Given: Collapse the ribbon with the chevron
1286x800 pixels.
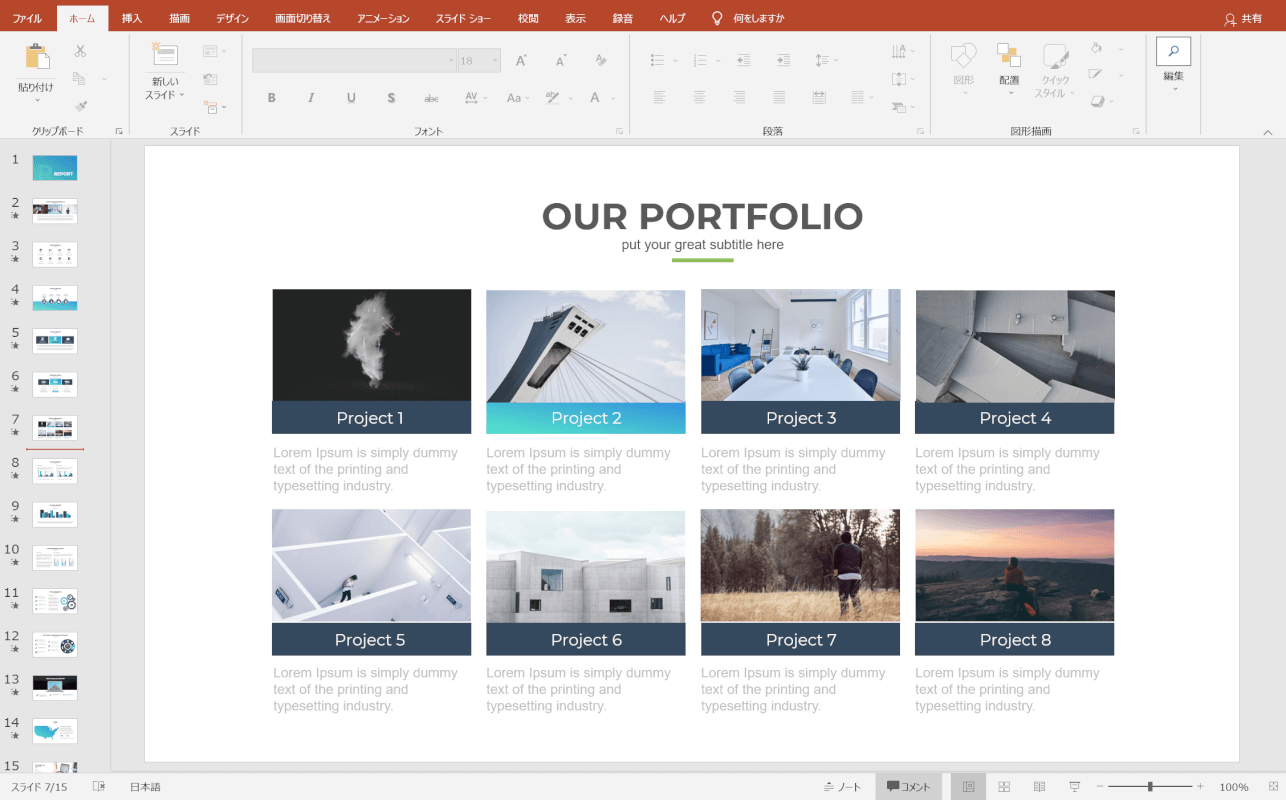Looking at the screenshot, I should [x=1267, y=132].
